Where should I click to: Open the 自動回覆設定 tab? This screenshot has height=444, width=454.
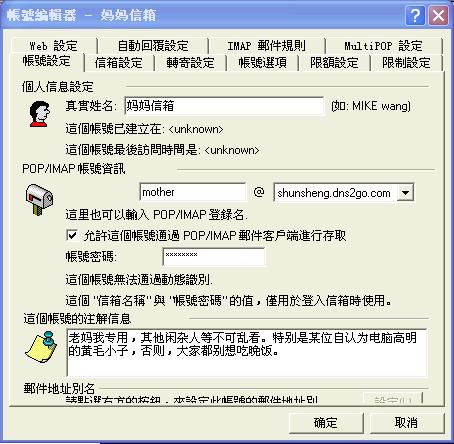click(153, 46)
